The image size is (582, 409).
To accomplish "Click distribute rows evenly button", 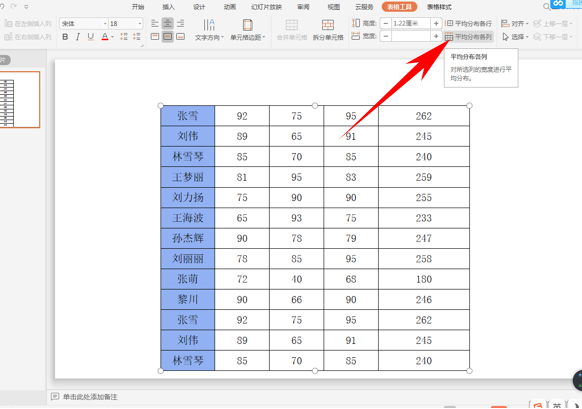I will [469, 24].
